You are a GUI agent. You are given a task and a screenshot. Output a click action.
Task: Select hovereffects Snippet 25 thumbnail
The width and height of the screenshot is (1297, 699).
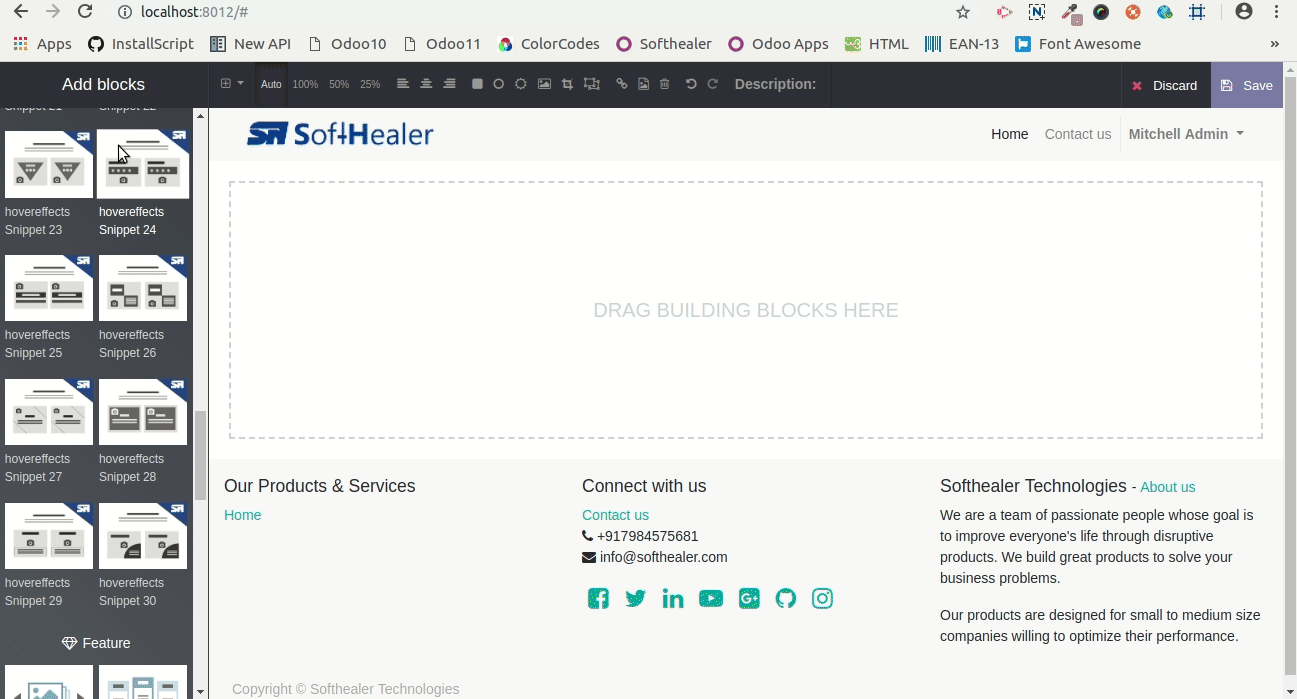pyautogui.click(x=49, y=288)
